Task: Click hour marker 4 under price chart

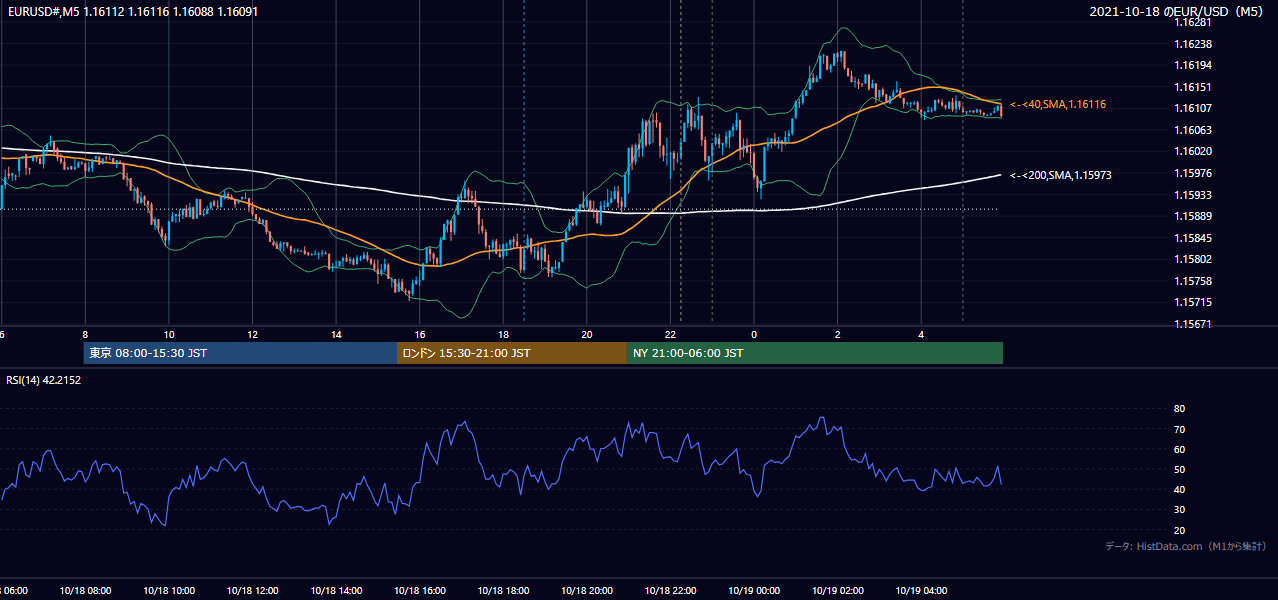Action: tap(920, 335)
